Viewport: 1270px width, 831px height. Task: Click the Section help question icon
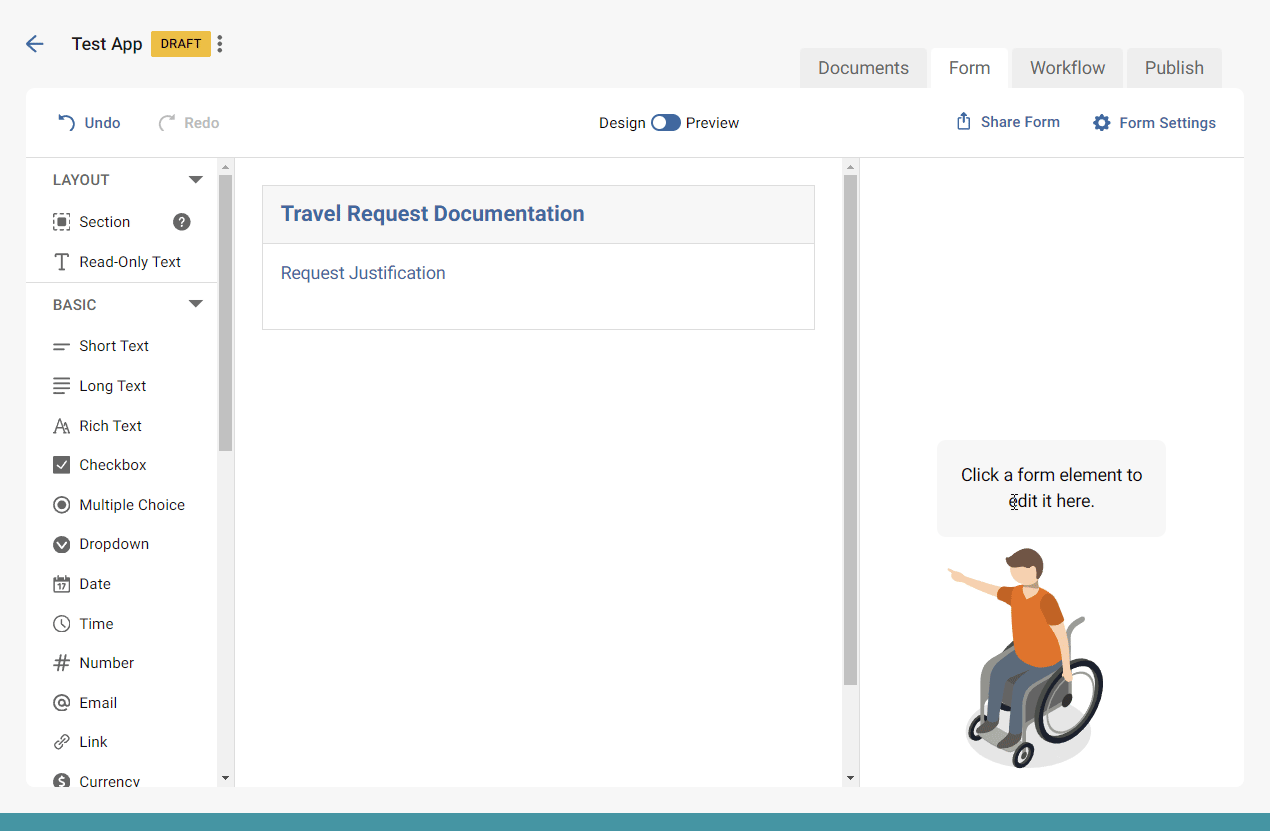[181, 222]
